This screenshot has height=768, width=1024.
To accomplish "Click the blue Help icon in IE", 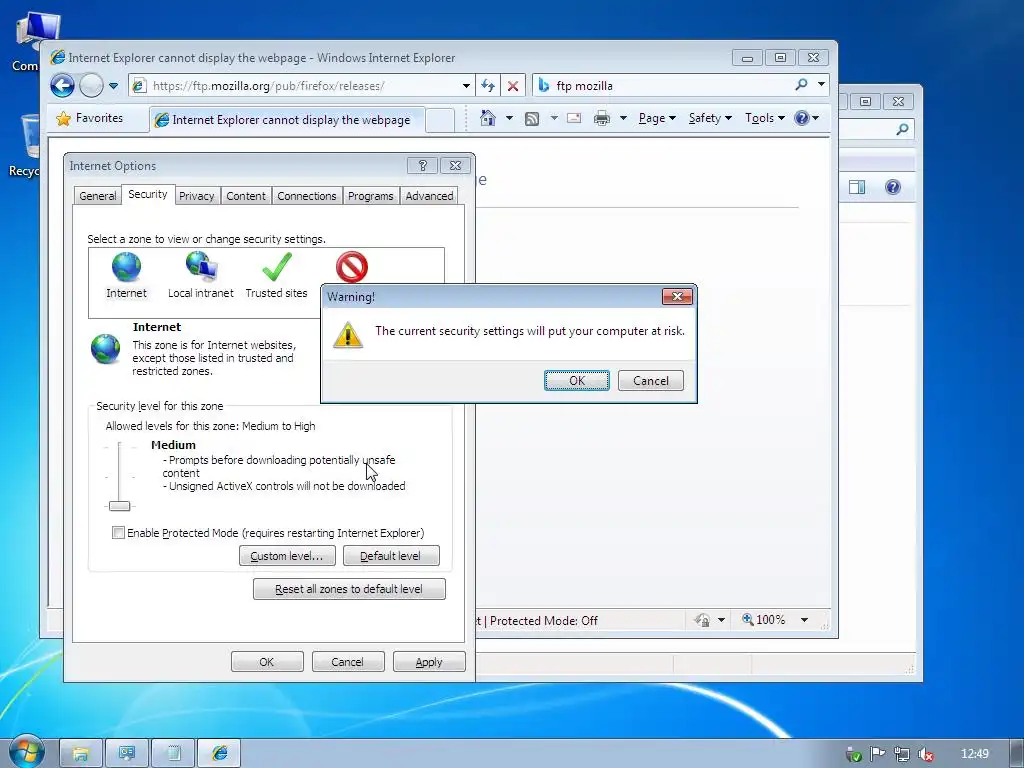I will (x=802, y=118).
